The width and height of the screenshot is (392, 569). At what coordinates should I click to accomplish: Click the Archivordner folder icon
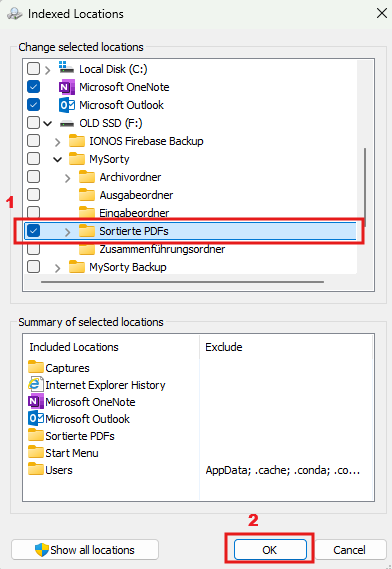[x=87, y=177]
